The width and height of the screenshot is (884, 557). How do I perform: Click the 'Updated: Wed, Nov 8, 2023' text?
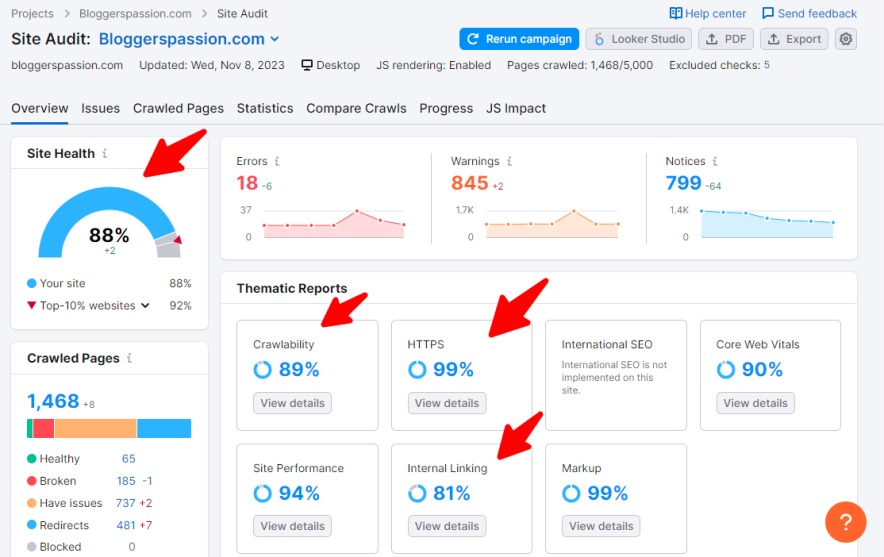pyautogui.click(x=211, y=65)
